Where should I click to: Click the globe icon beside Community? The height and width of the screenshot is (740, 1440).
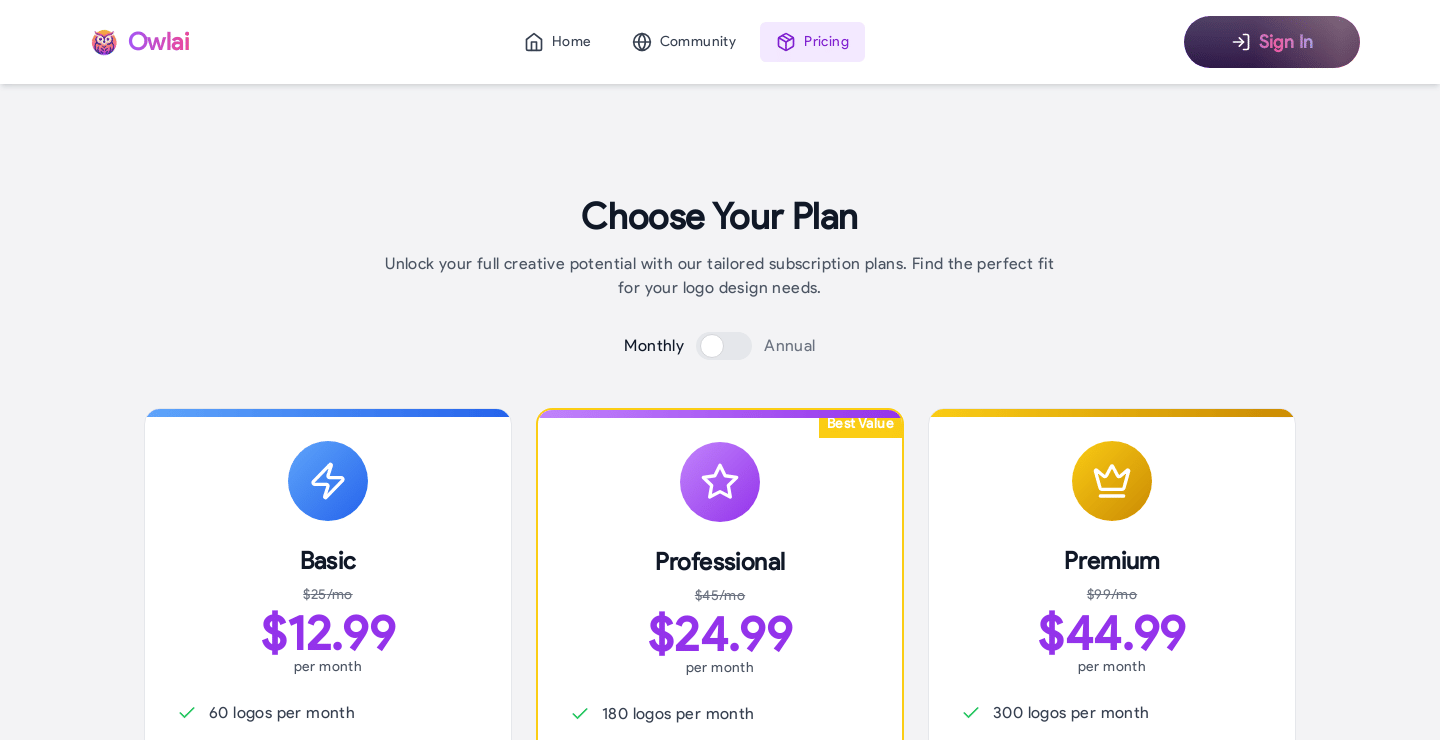pos(642,42)
